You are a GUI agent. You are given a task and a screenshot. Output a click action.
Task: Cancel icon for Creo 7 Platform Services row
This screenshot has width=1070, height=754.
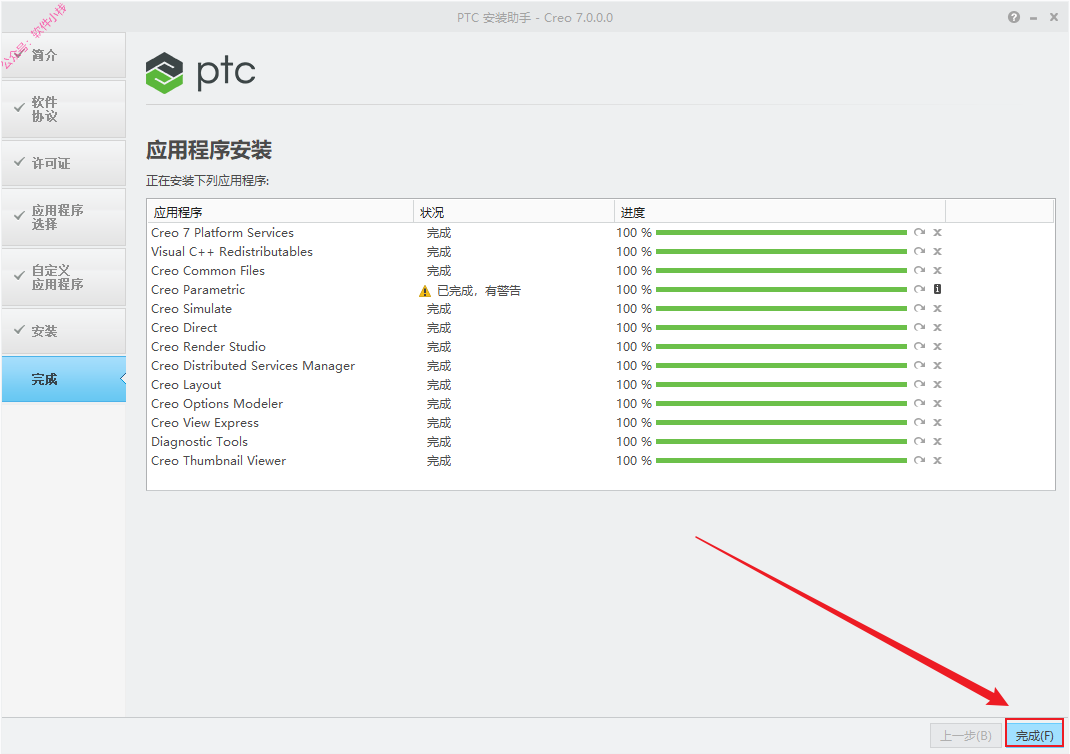pyautogui.click(x=938, y=233)
